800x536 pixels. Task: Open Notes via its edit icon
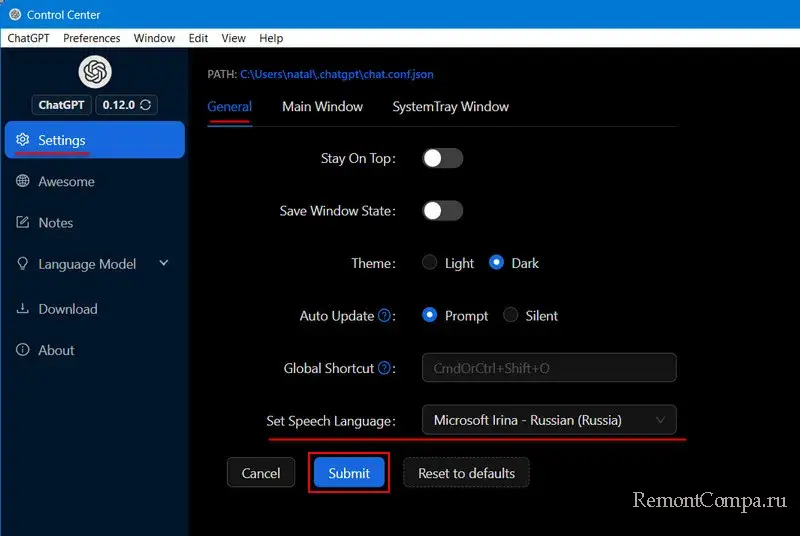click(x=23, y=223)
